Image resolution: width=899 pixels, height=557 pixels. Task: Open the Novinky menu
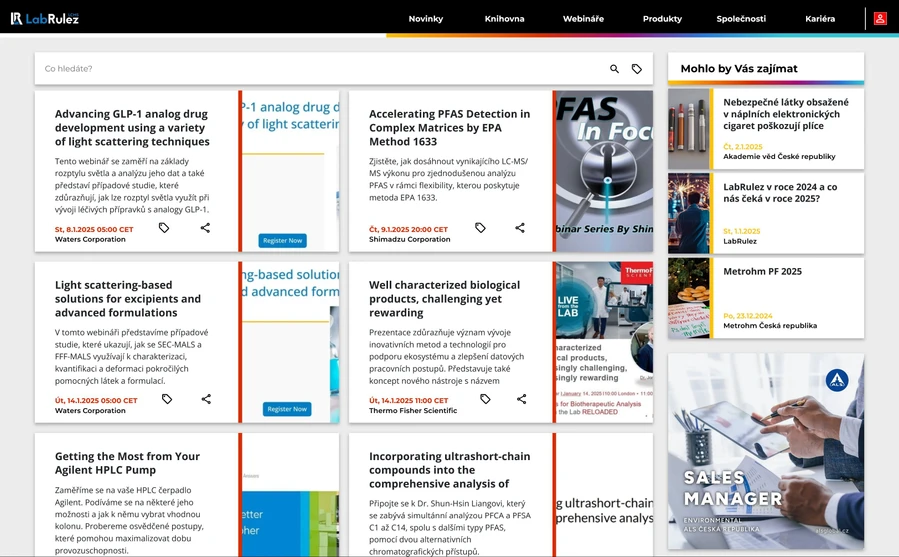coord(425,18)
